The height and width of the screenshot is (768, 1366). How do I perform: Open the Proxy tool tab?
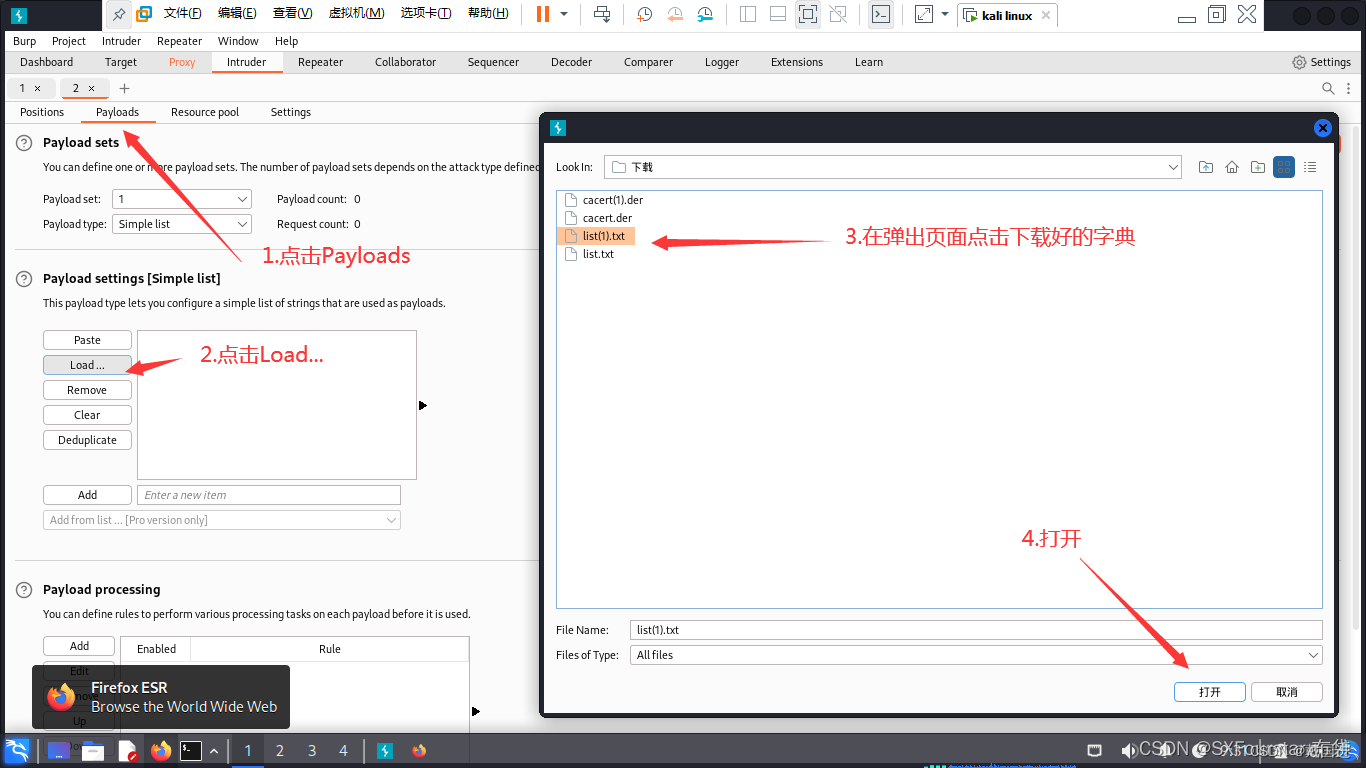(182, 62)
